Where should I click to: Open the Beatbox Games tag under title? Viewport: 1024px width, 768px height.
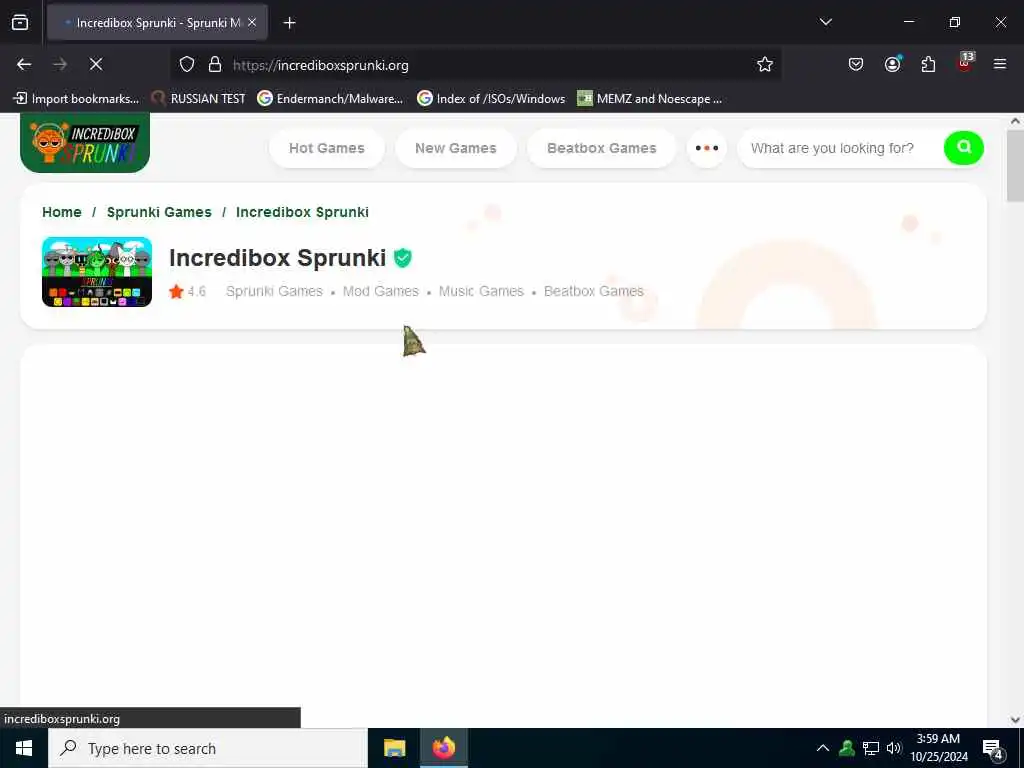point(594,291)
